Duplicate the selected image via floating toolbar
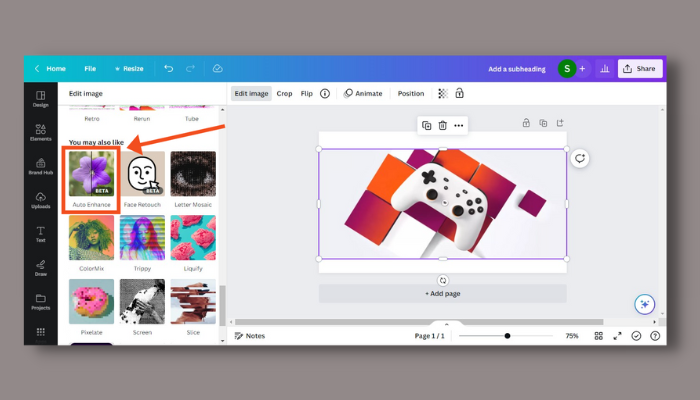This screenshot has width=700, height=400. (x=426, y=125)
